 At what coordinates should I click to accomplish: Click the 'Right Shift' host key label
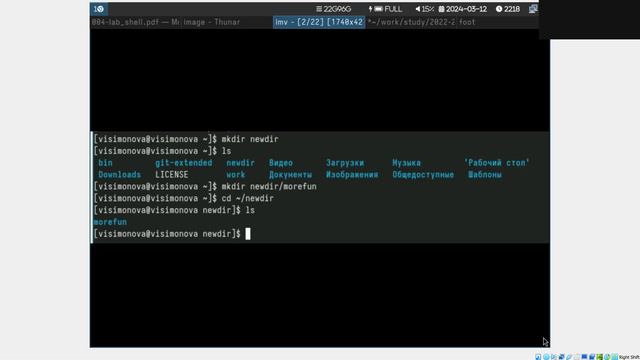(x=629, y=357)
